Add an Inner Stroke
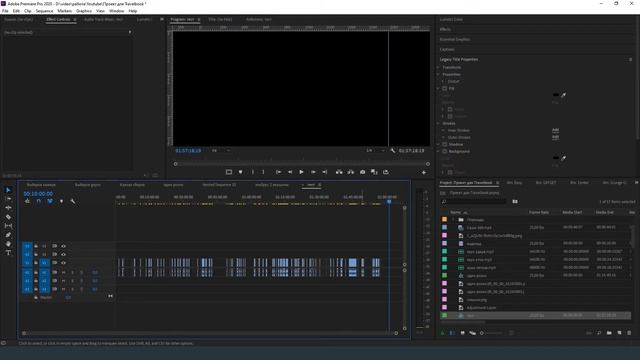Image resolution: width=640 pixels, height=360 pixels. (556, 130)
